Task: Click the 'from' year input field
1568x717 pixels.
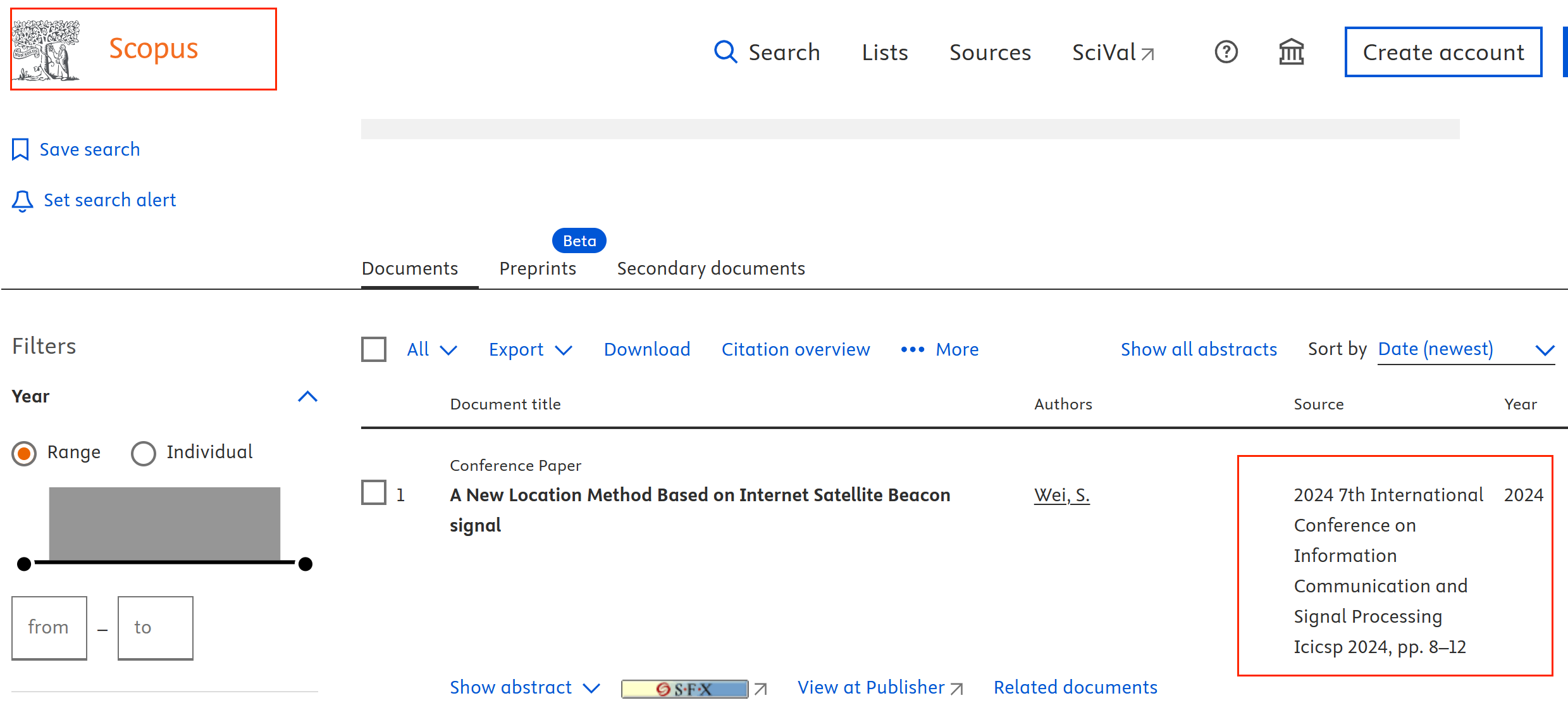Action: click(49, 628)
